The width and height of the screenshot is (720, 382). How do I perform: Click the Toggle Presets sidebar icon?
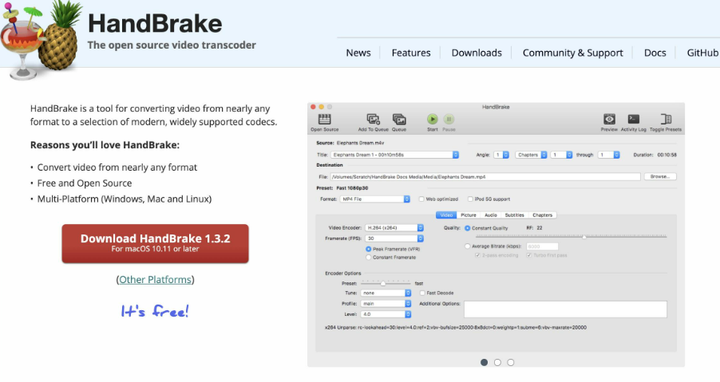[x=666, y=119]
